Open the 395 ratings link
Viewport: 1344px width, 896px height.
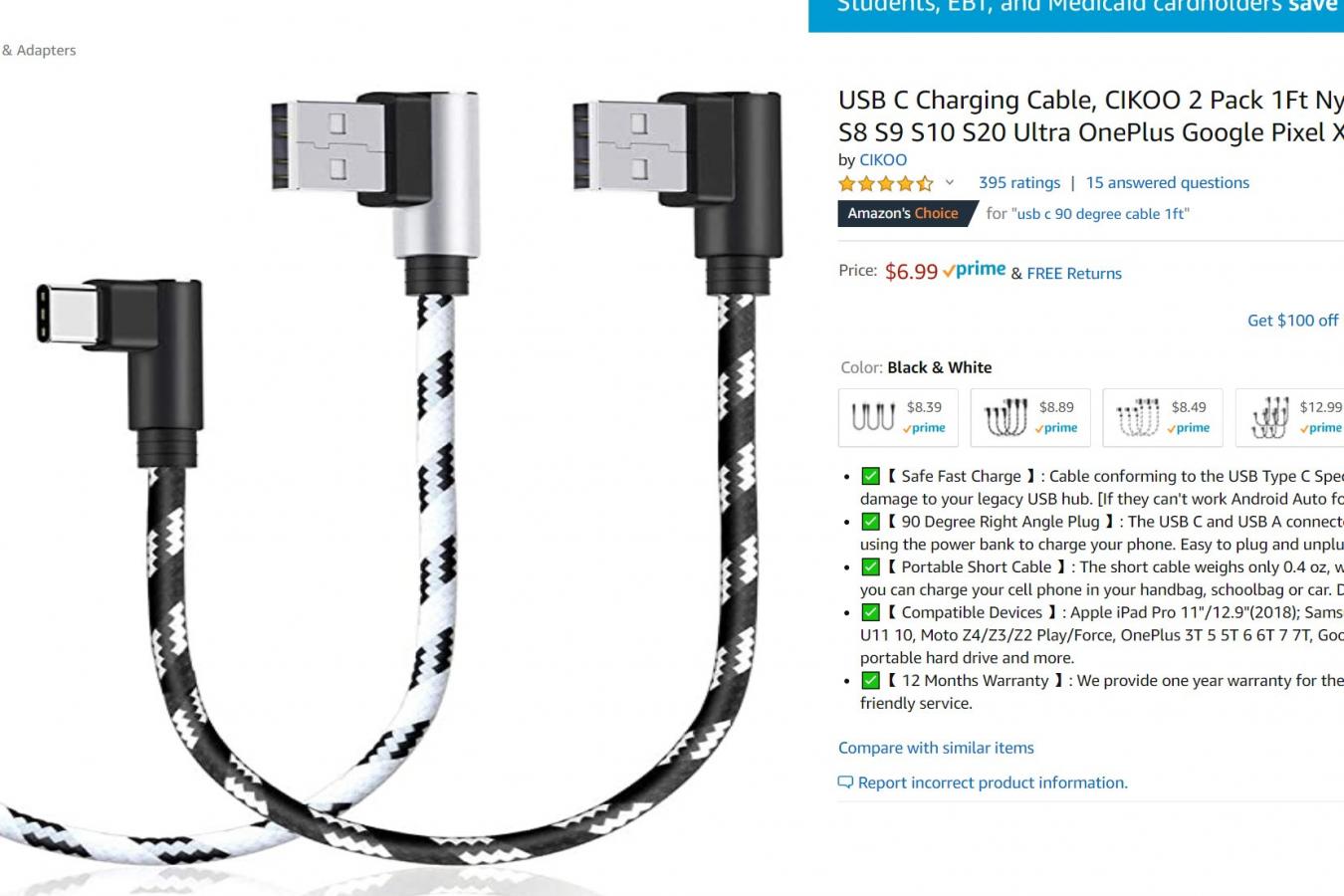tap(1019, 182)
